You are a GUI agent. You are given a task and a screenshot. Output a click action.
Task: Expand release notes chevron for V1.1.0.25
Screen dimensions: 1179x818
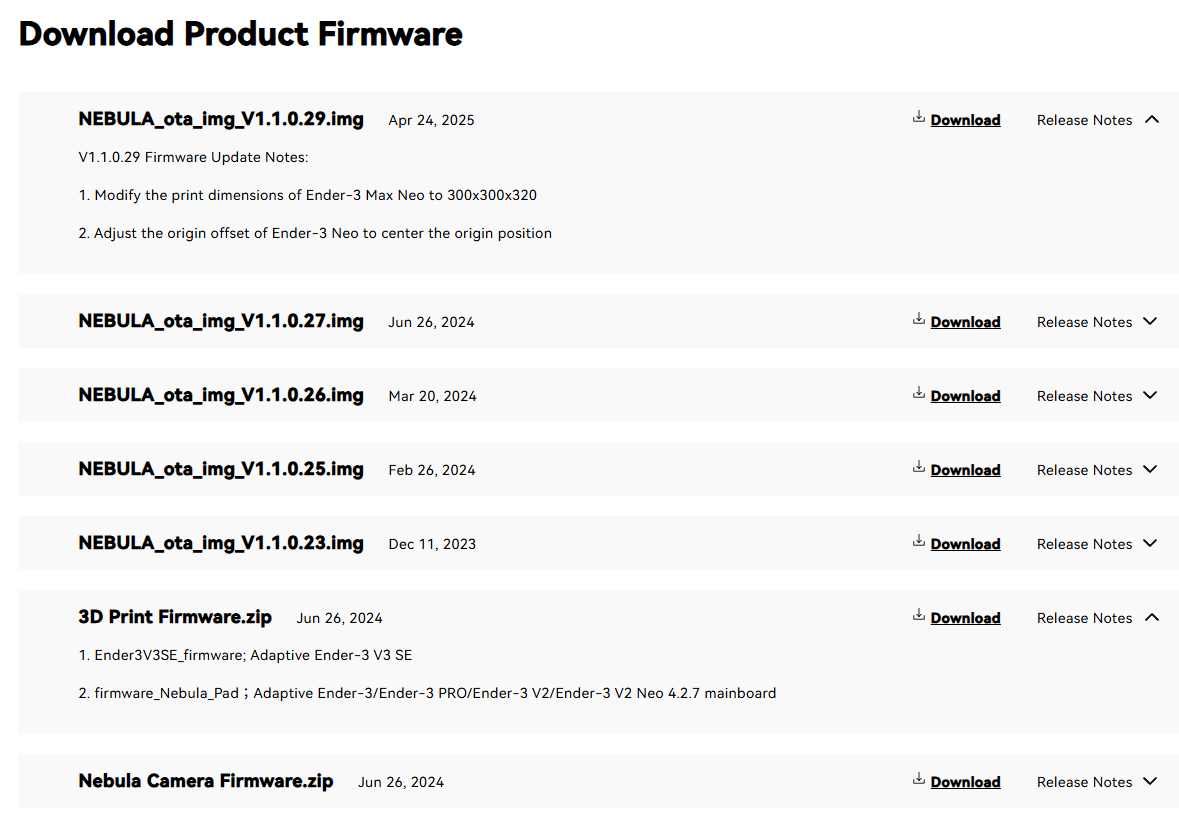(x=1150, y=470)
